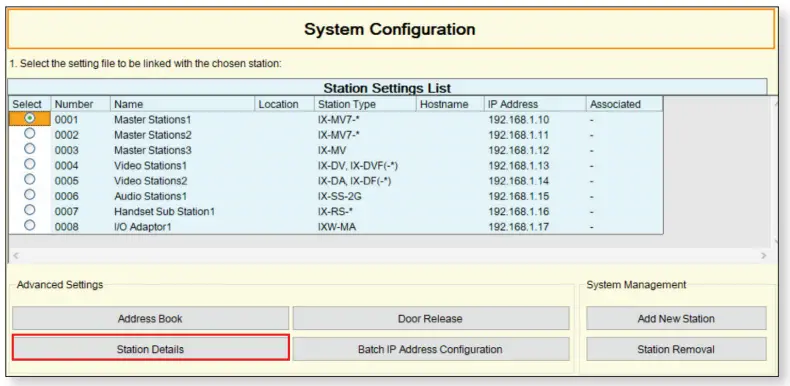Click station type IX-MV cell
790x386 pixels.
click(332, 150)
